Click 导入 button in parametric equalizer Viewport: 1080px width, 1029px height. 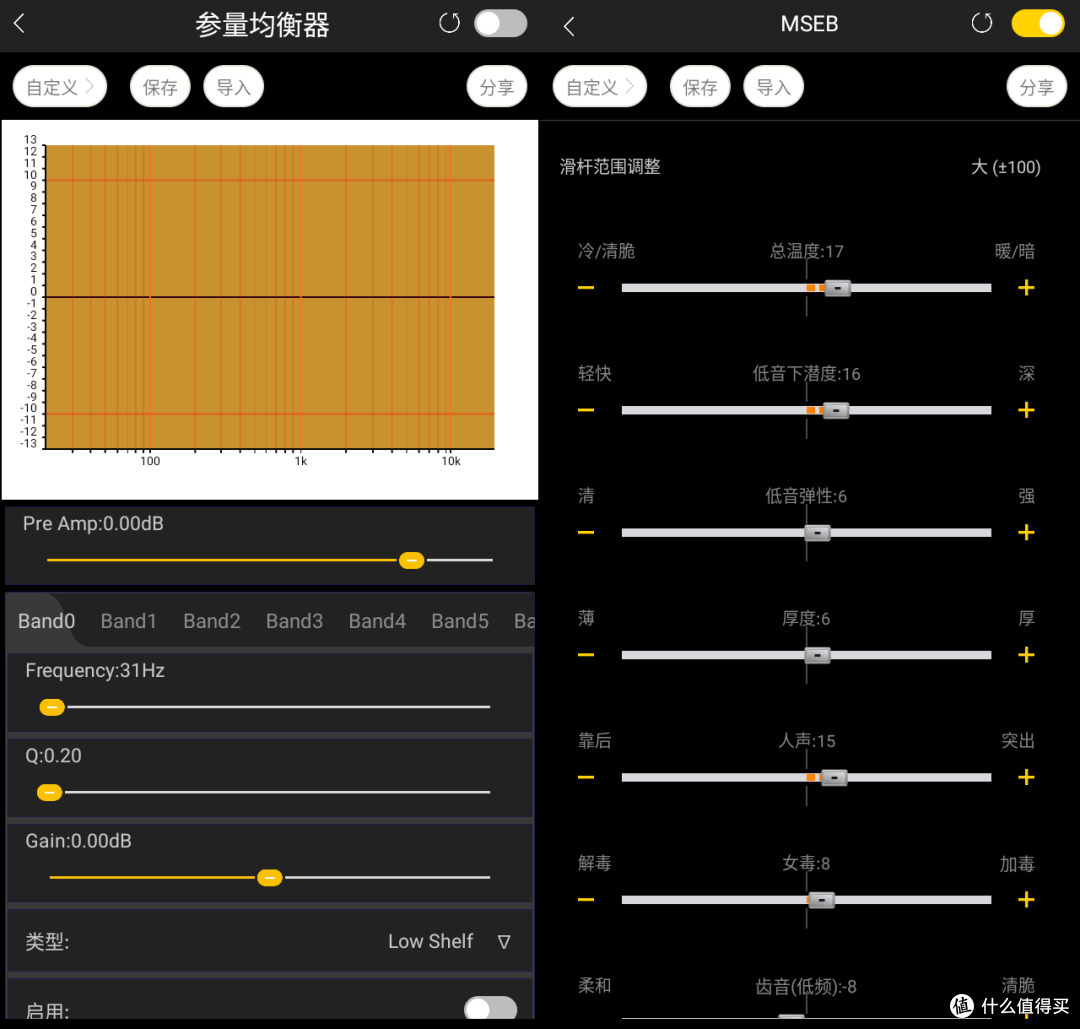[x=233, y=87]
